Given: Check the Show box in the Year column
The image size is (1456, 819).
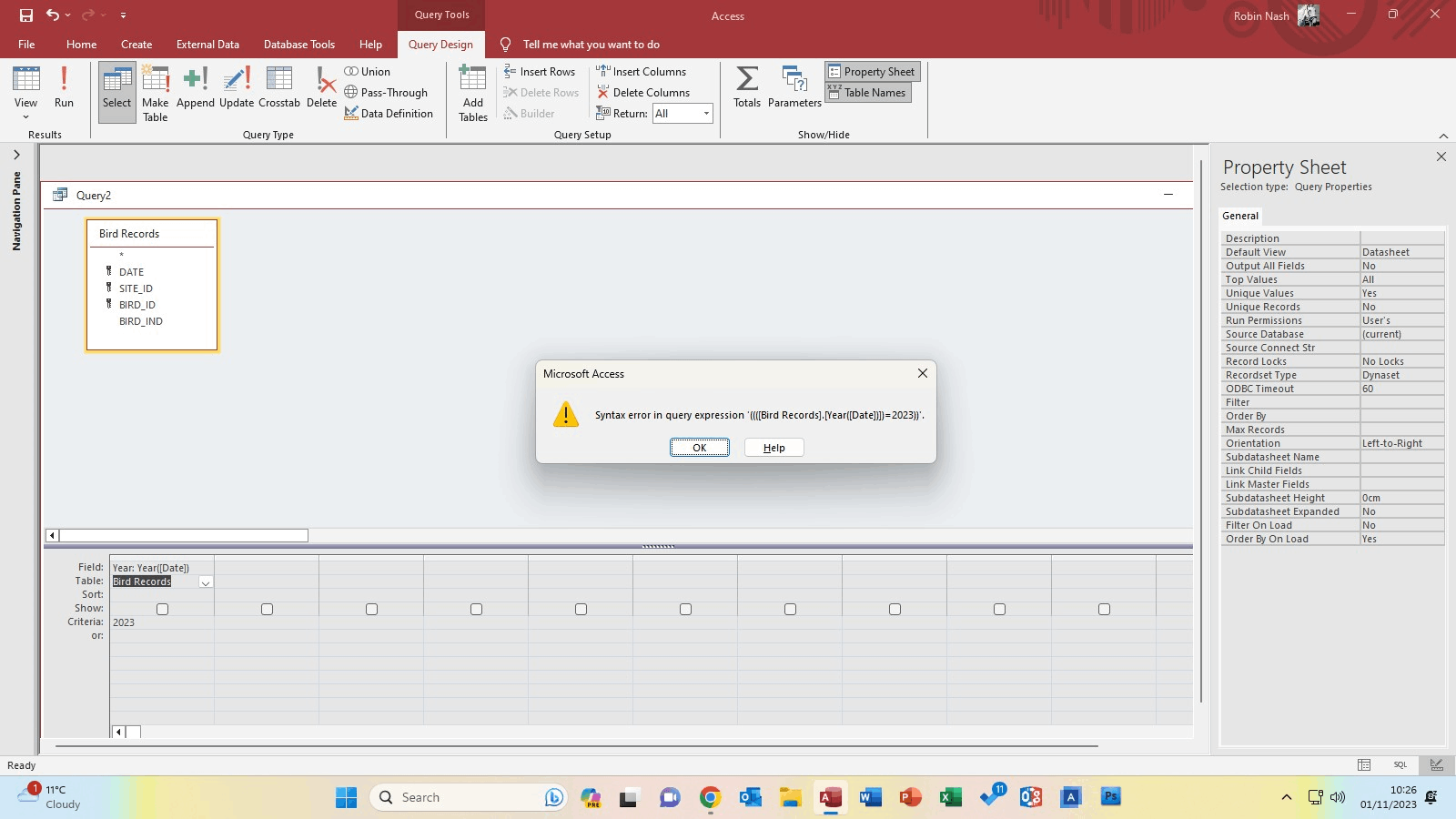Looking at the screenshot, I should [162, 609].
